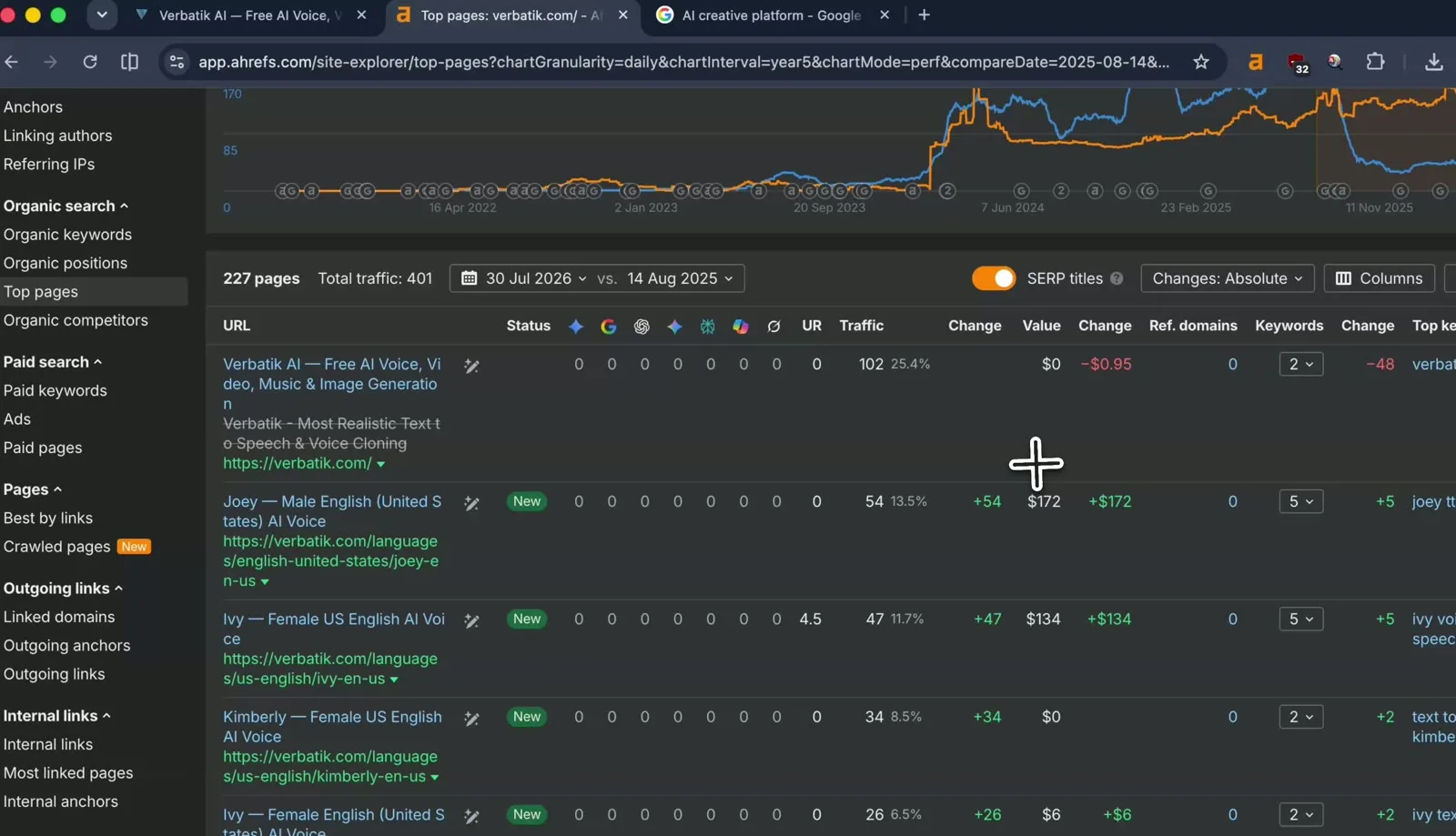Toggle the SERP titles switch
Image resolution: width=1456 pixels, height=836 pixels.
(x=994, y=278)
